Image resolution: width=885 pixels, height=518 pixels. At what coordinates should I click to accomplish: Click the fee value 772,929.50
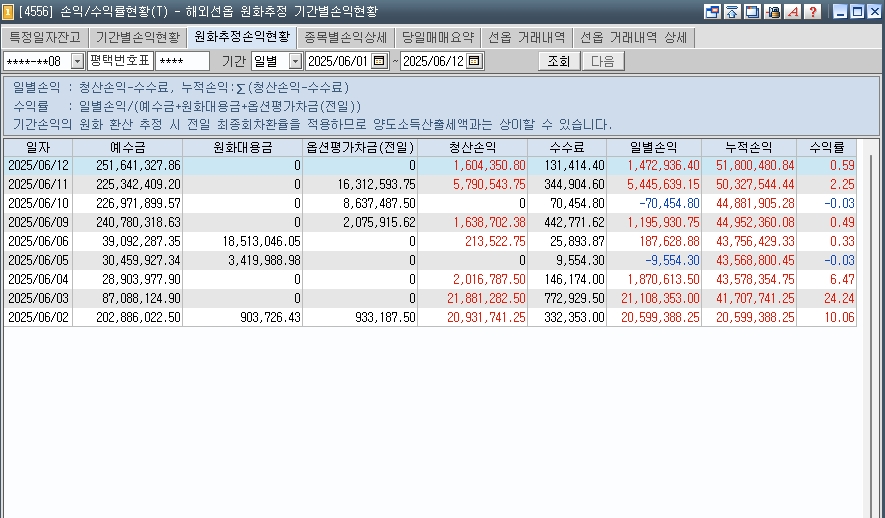(x=574, y=298)
